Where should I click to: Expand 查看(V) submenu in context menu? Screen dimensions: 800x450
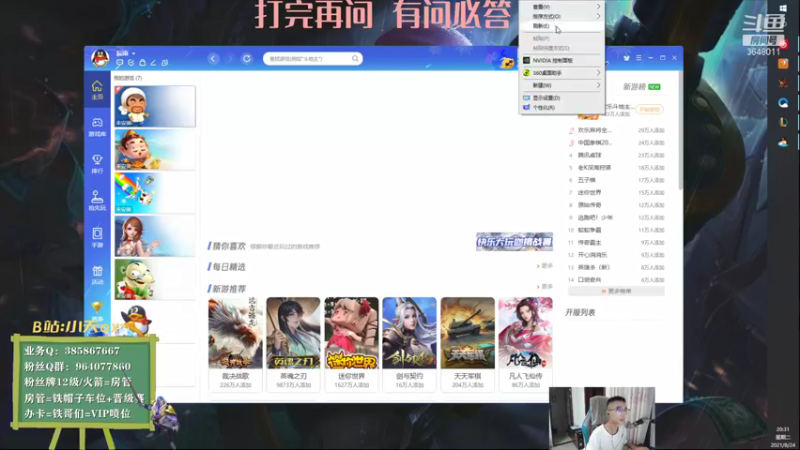562,7
